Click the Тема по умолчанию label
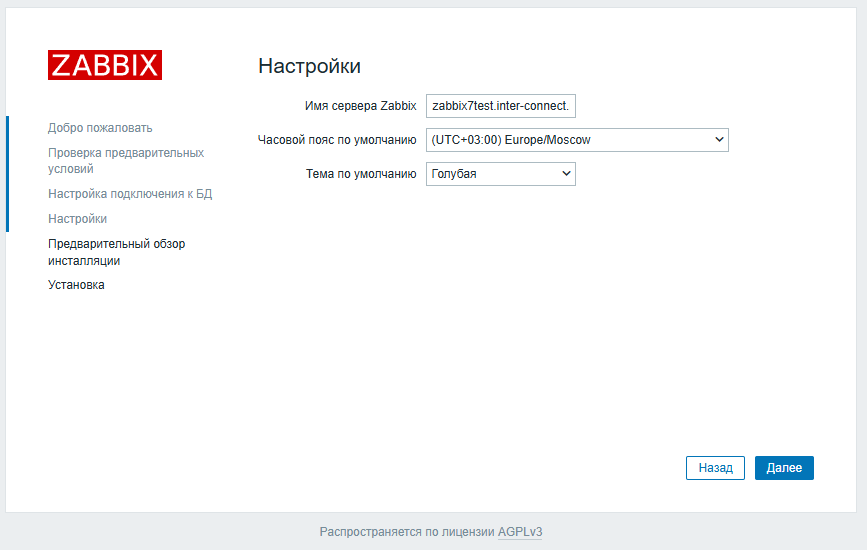 click(361, 174)
